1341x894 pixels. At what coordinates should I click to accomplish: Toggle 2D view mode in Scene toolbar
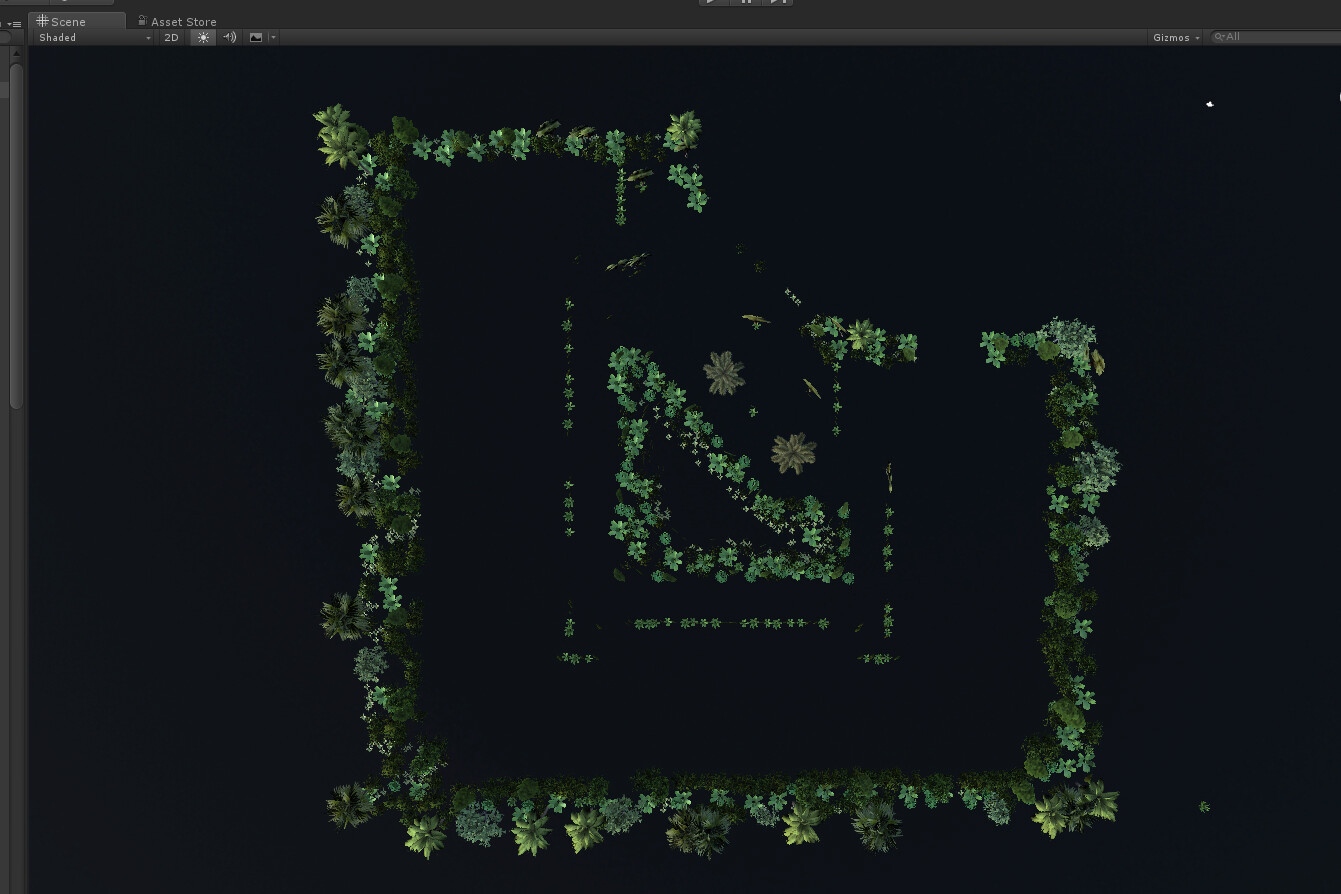[171, 37]
